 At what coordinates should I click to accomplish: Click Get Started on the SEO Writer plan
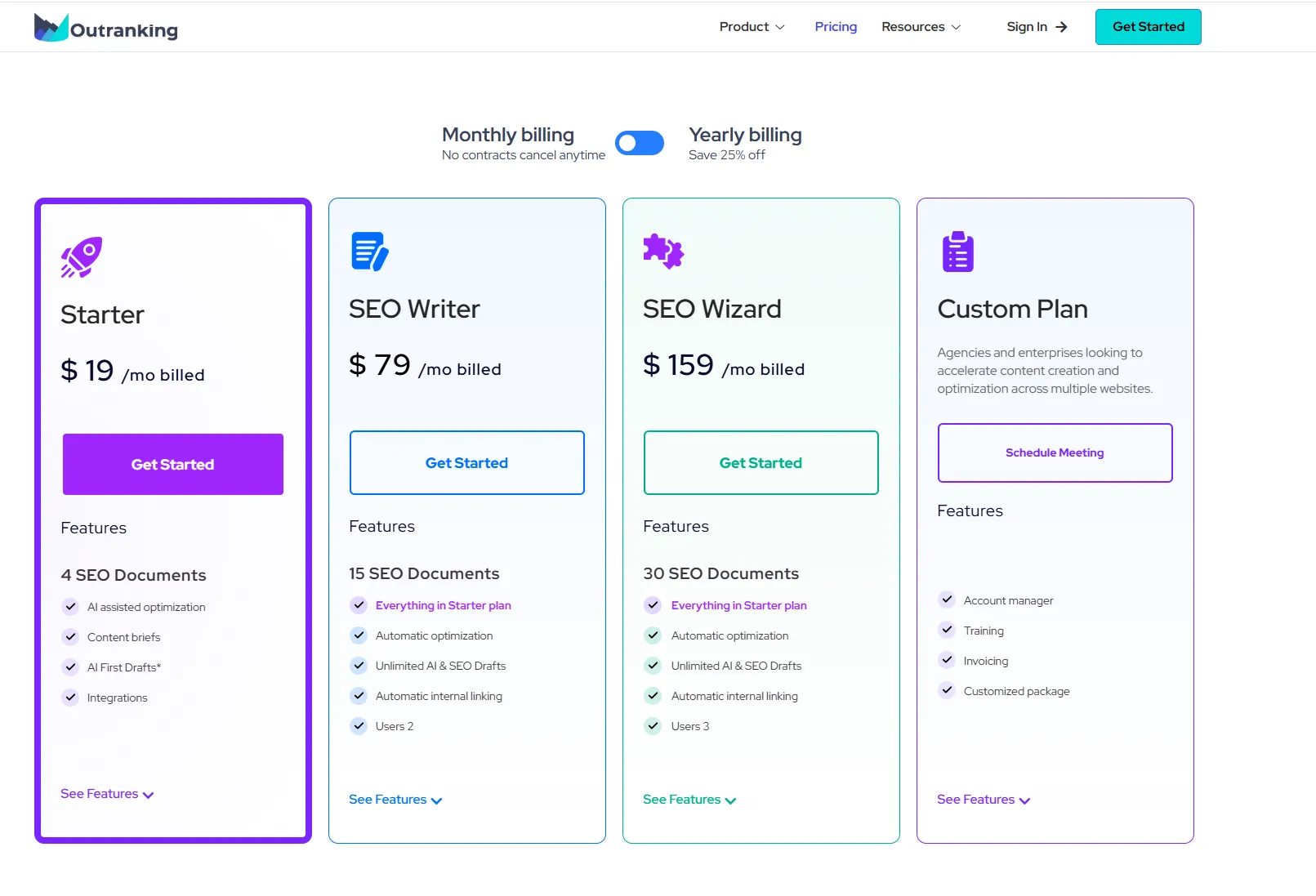[466, 462]
